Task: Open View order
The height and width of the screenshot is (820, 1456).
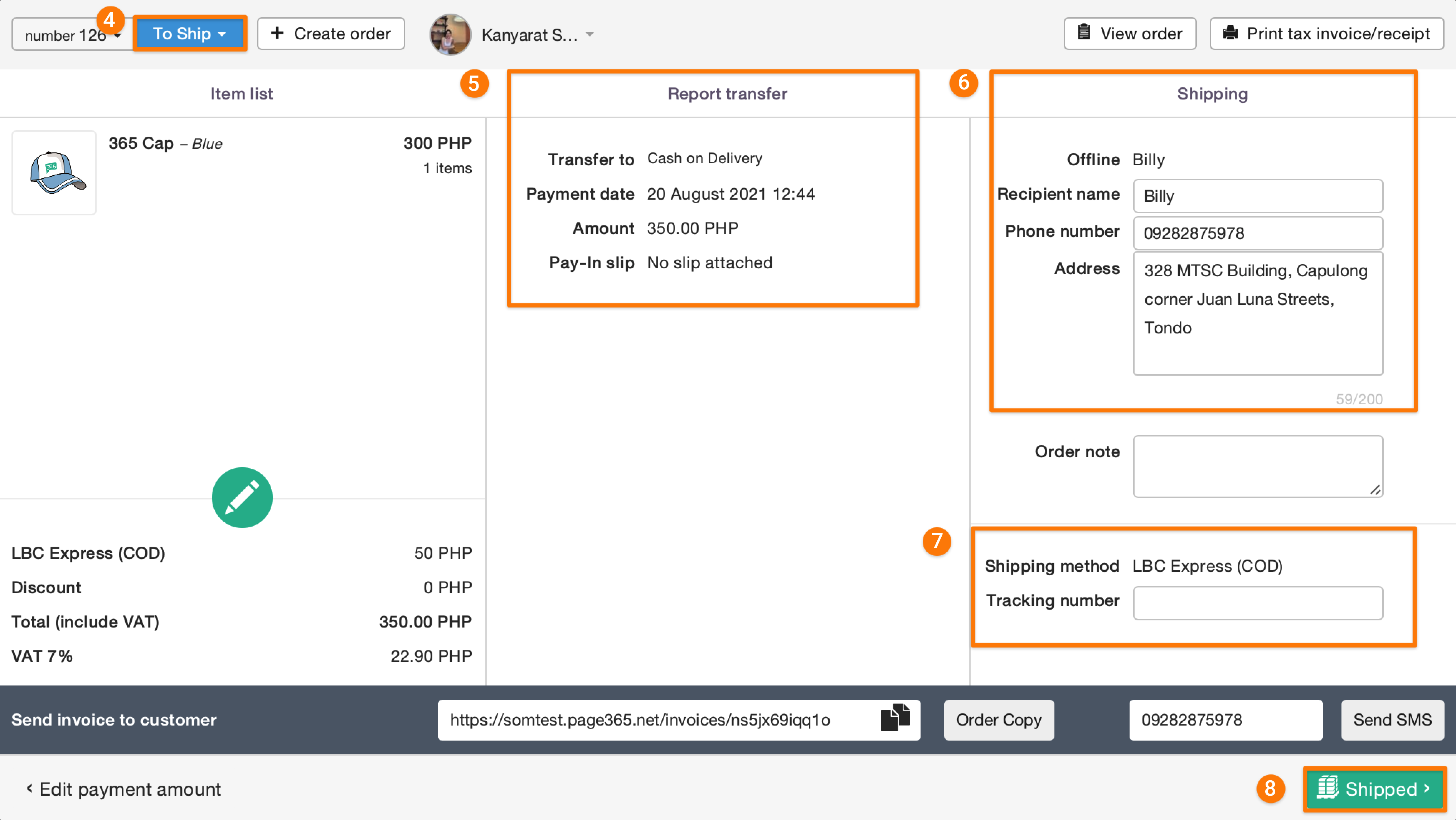Action: (1129, 34)
